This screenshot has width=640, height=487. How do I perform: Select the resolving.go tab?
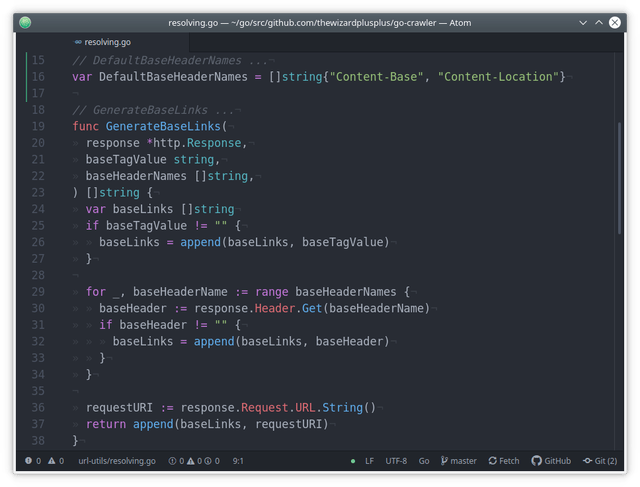pyautogui.click(x=103, y=42)
